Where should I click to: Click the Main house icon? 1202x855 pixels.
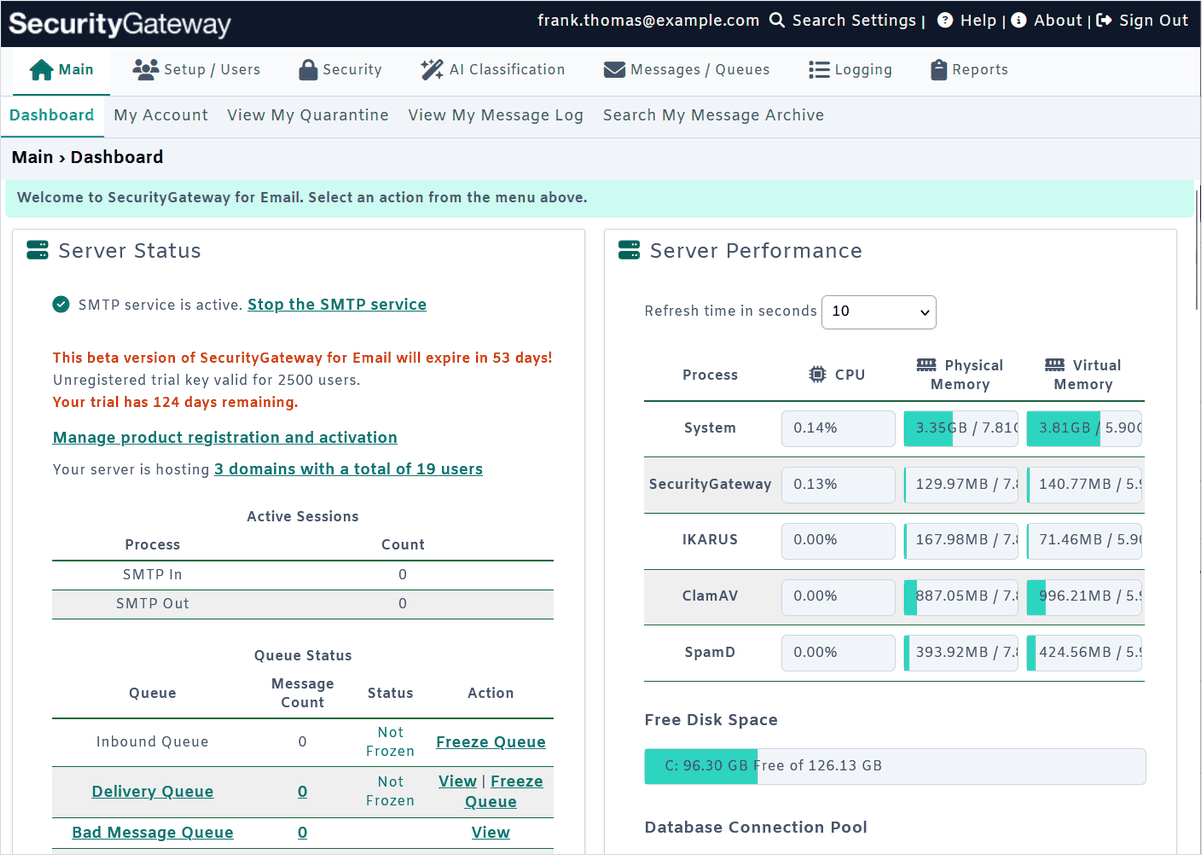pos(41,70)
